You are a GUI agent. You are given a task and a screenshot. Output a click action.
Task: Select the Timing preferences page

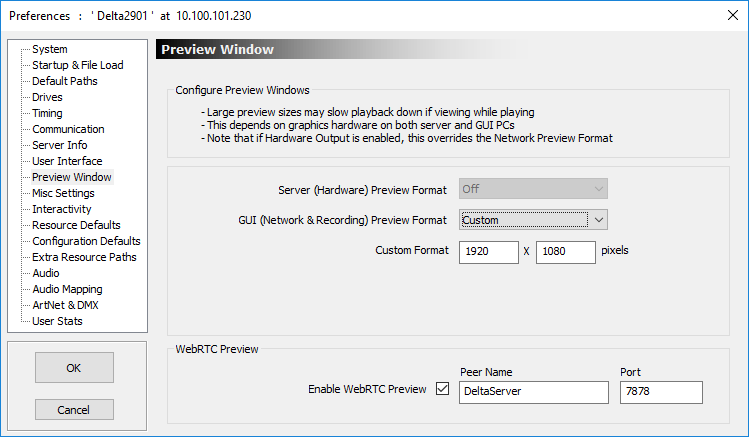47,113
